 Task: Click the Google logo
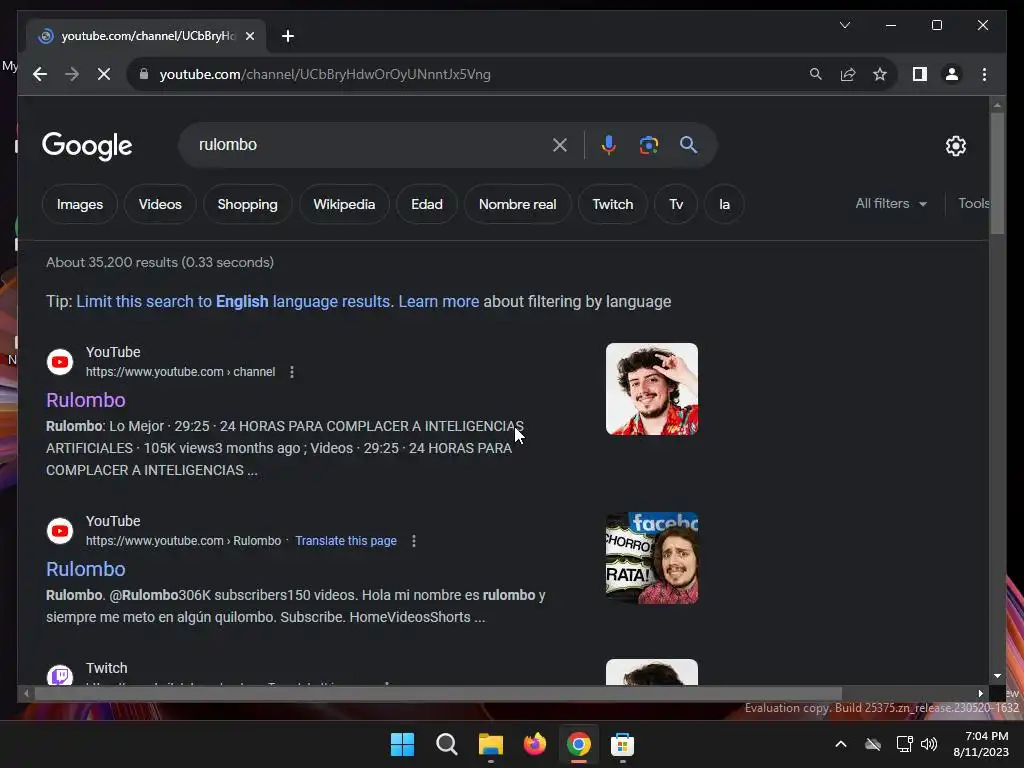(87, 146)
